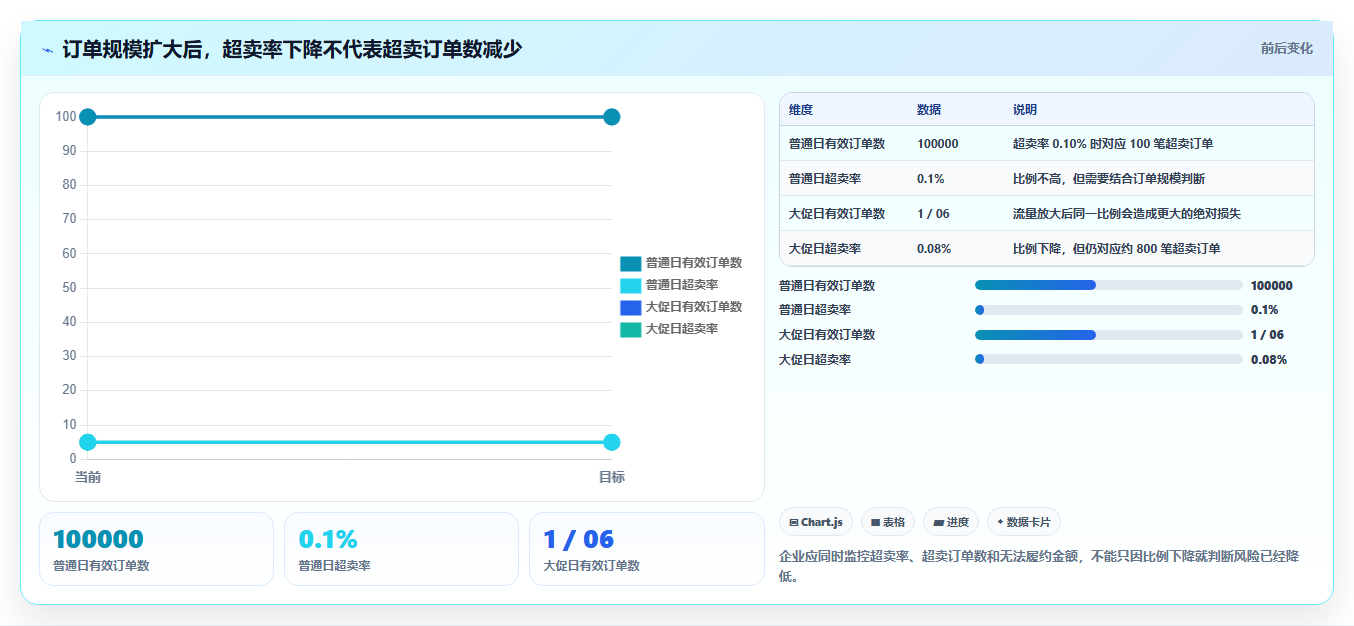
Task: Click the chart point at 100 above 目标
Action: click(x=612, y=117)
